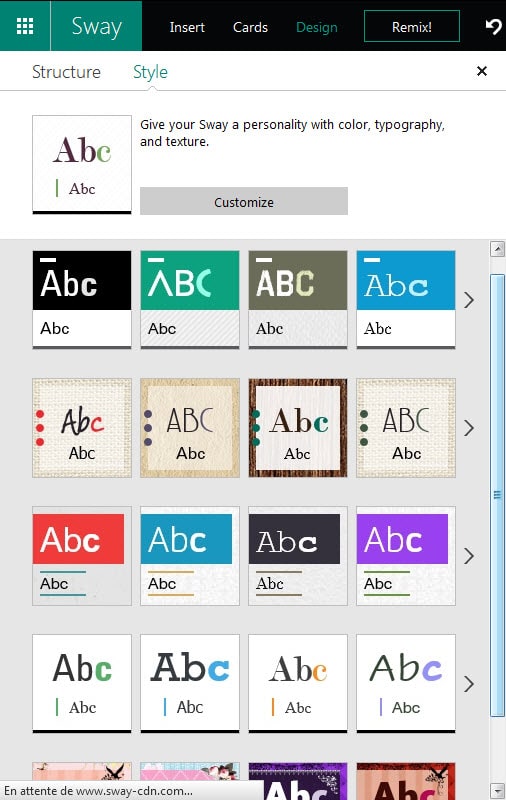Show more variations of textured style row

[x=469, y=428]
